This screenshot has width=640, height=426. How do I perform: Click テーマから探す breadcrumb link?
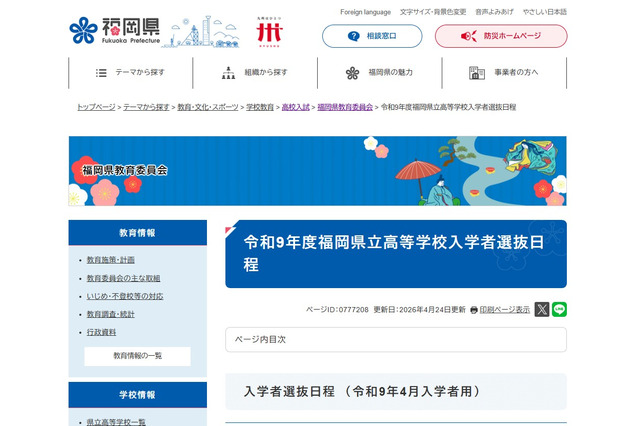tap(146, 107)
